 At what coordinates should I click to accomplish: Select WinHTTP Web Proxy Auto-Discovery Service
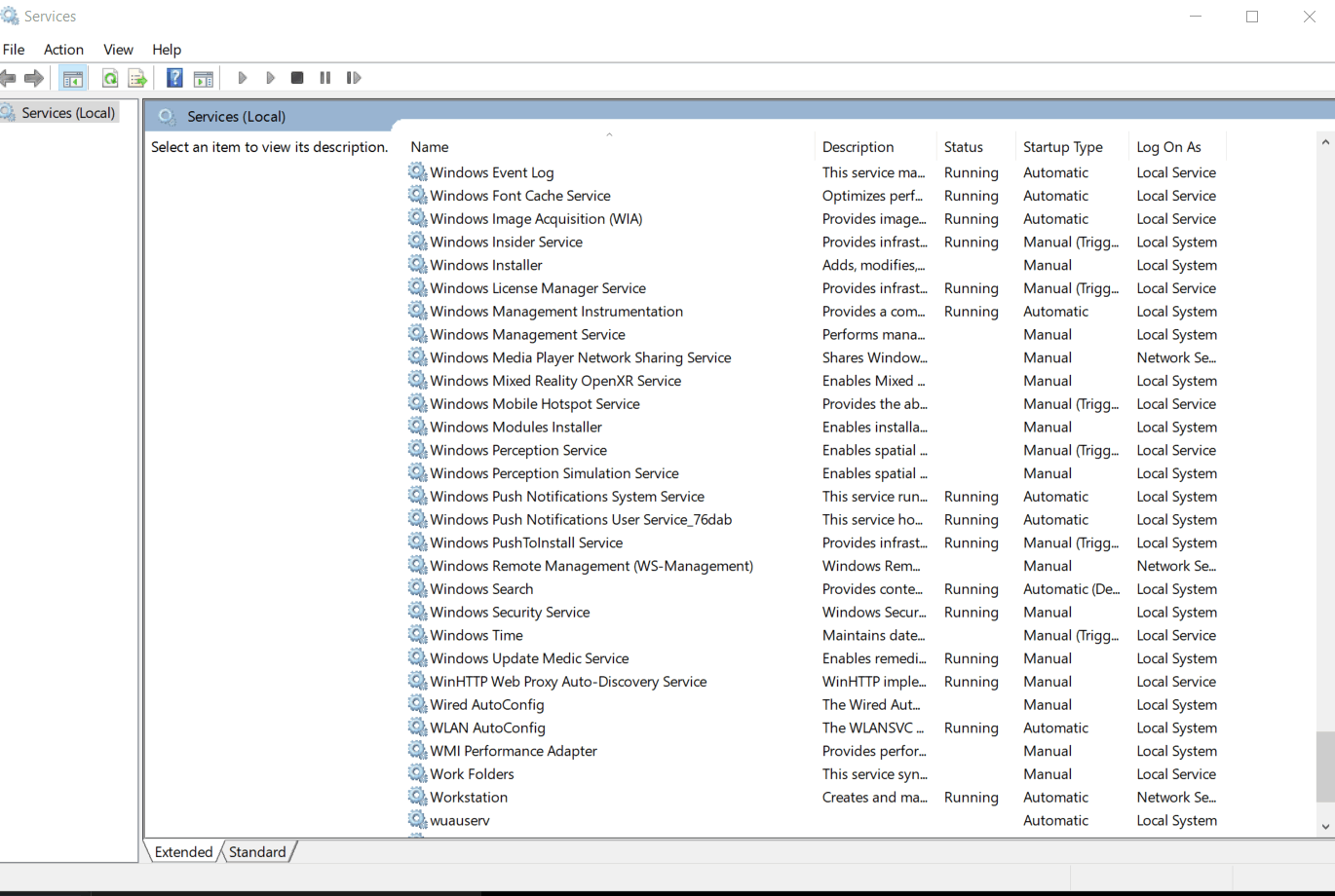pyautogui.click(x=568, y=682)
